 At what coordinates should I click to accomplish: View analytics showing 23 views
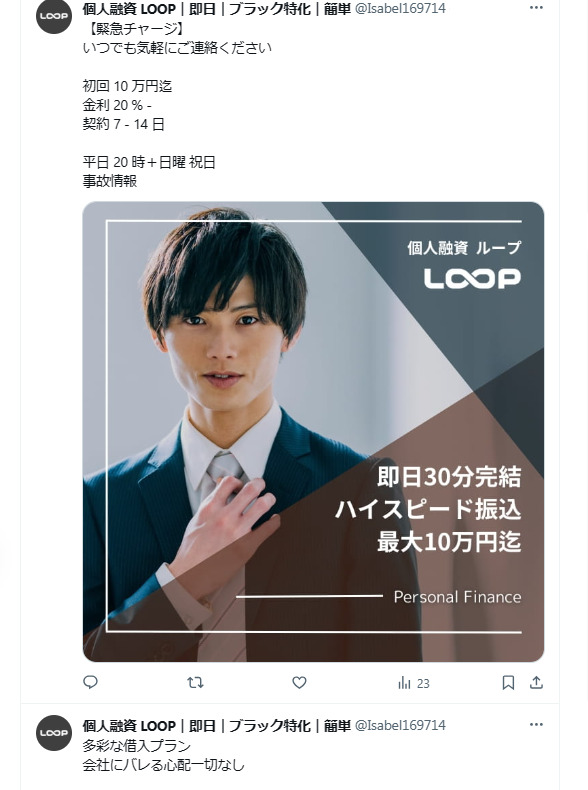pyautogui.click(x=414, y=683)
